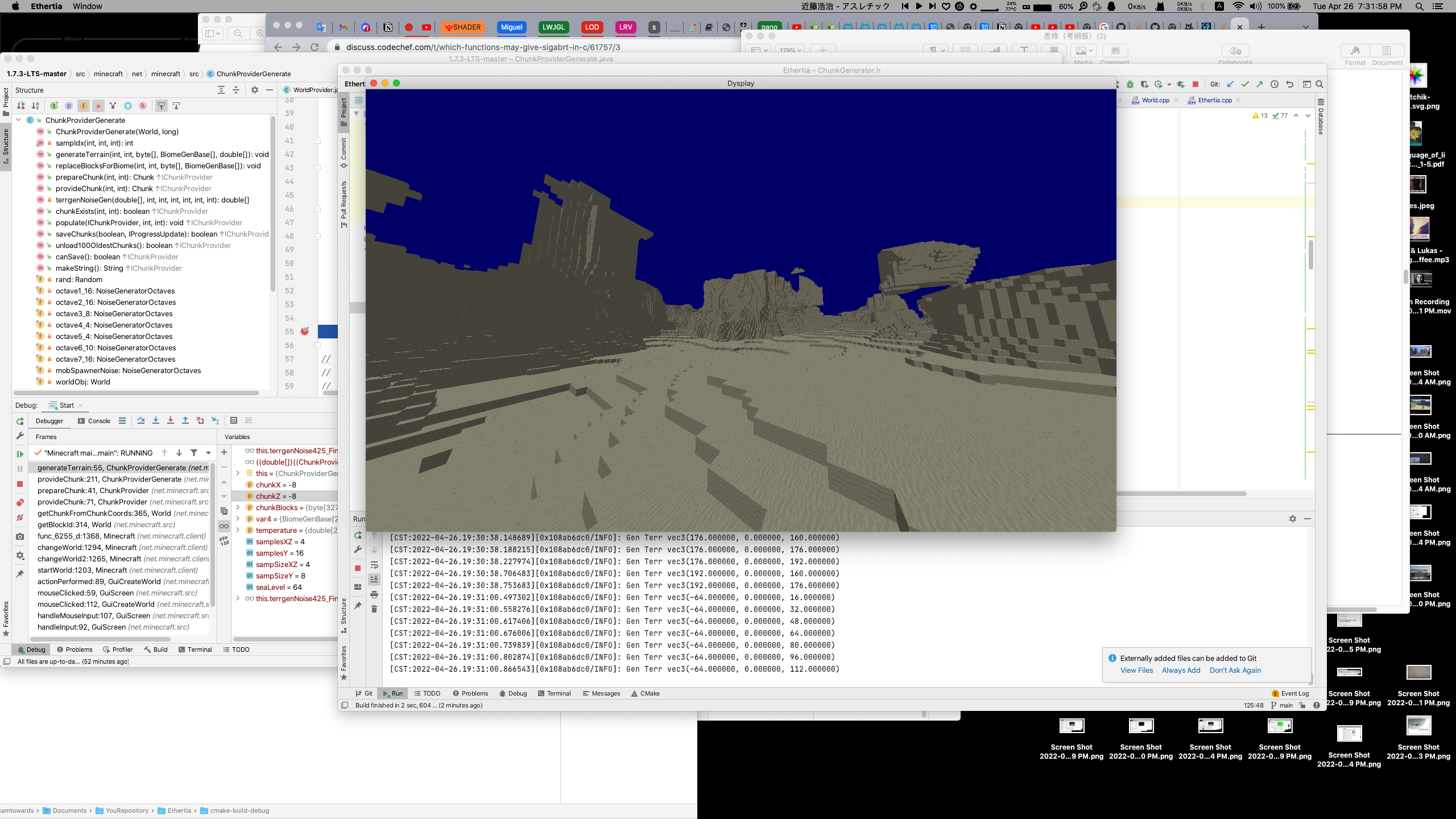Expand var4 variable node

click(238, 519)
